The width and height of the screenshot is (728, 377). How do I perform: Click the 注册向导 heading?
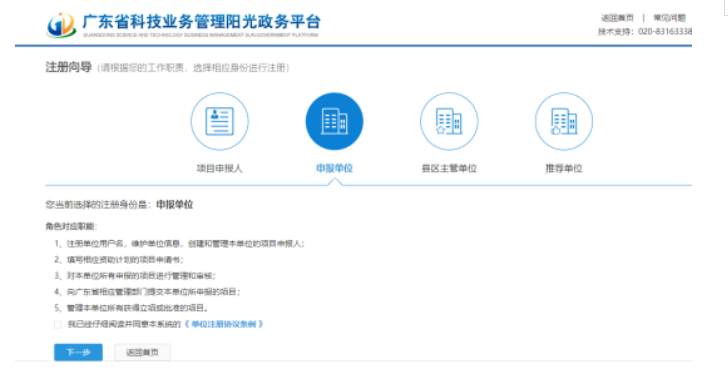coord(68,67)
